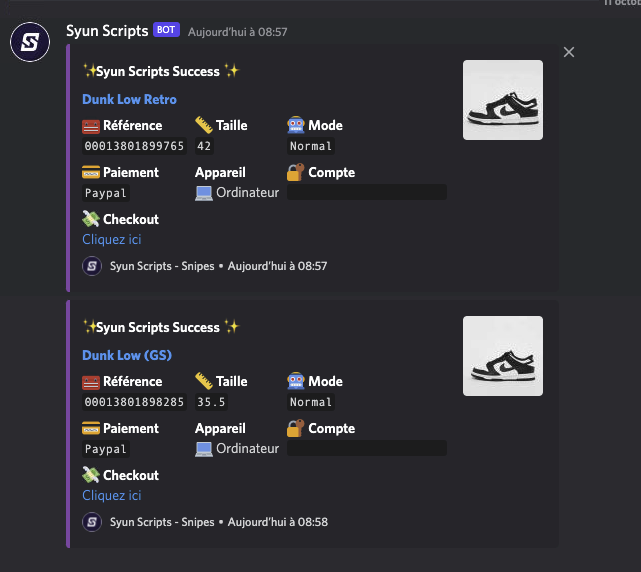Open the Dunk Low Retro title link
Viewport: 641px width, 572px height.
[129, 99]
